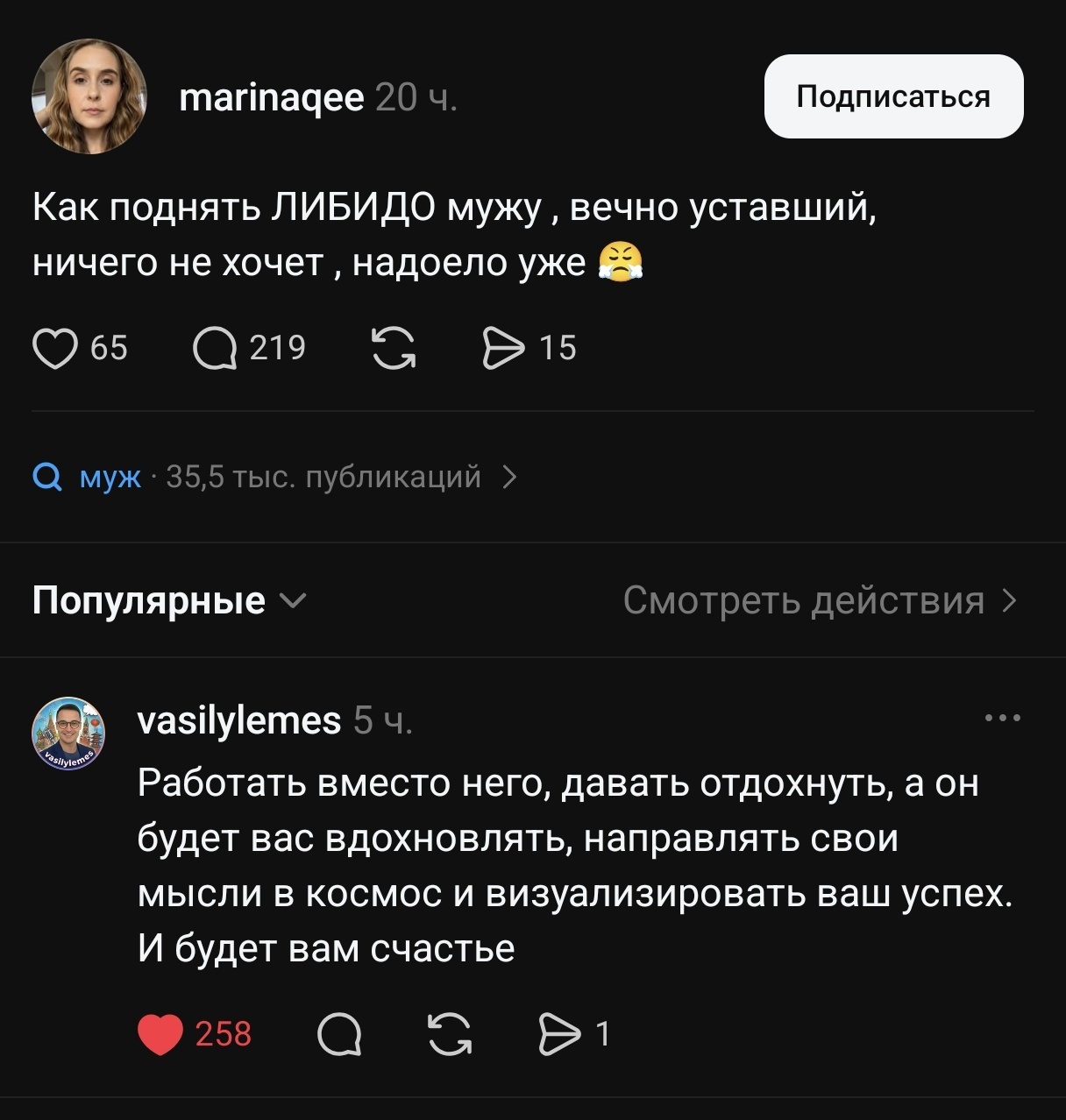Open the муж topic tag

[110, 478]
